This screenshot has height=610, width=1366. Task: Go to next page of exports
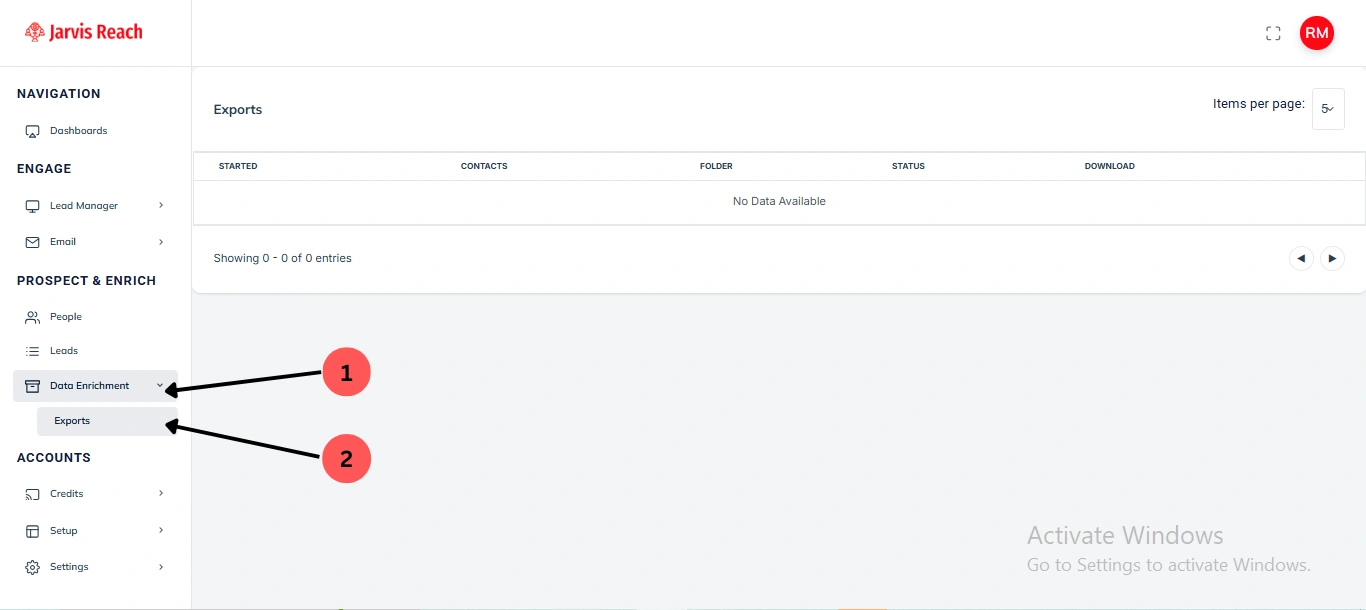(1332, 258)
